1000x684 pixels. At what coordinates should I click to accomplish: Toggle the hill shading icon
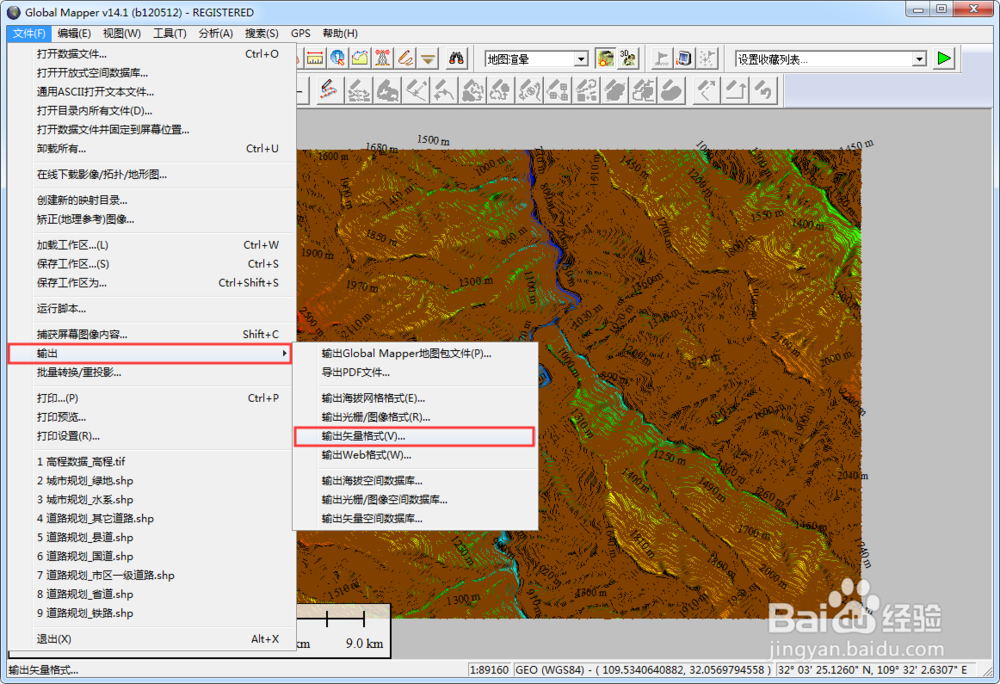(605, 59)
